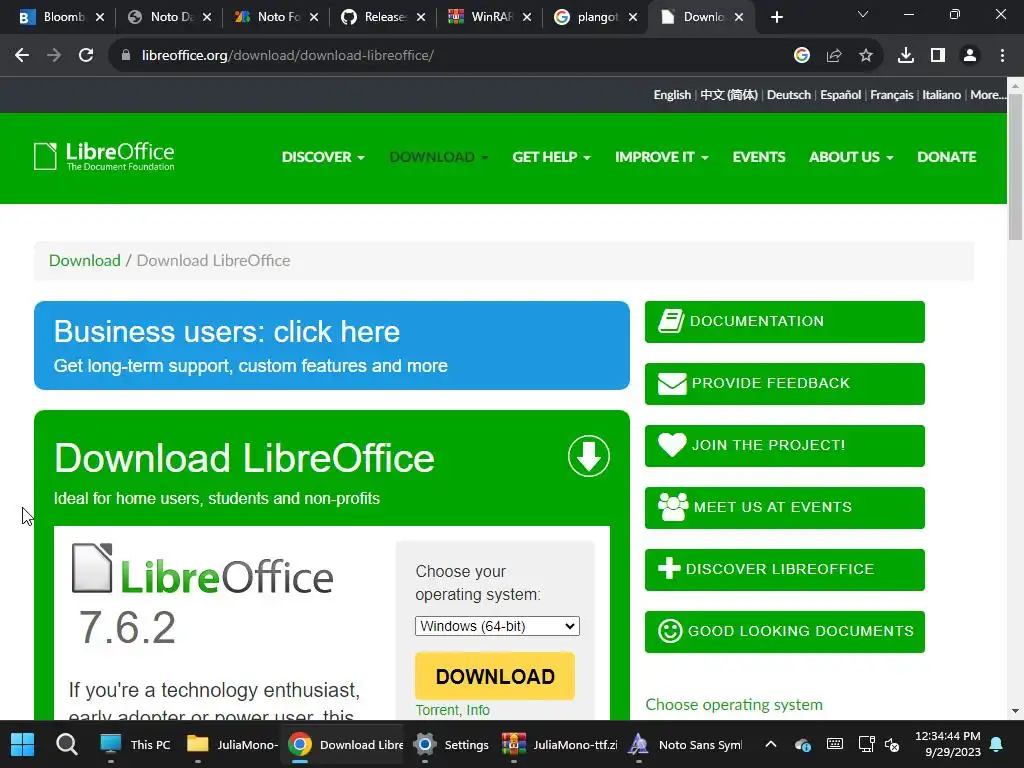Expand the ABOUT US menu

(x=851, y=157)
